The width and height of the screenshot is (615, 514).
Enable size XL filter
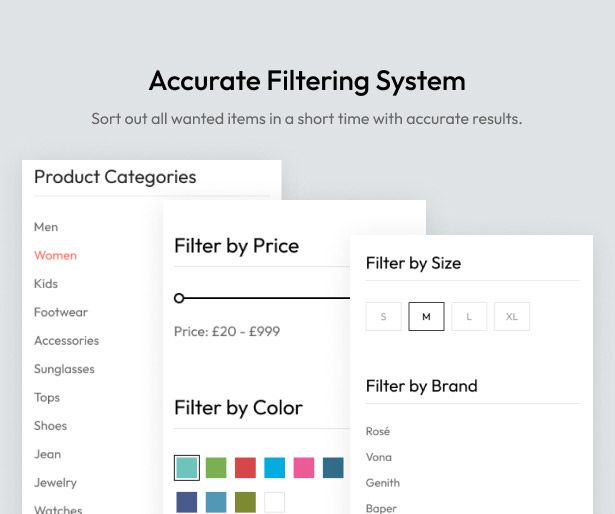(x=512, y=317)
